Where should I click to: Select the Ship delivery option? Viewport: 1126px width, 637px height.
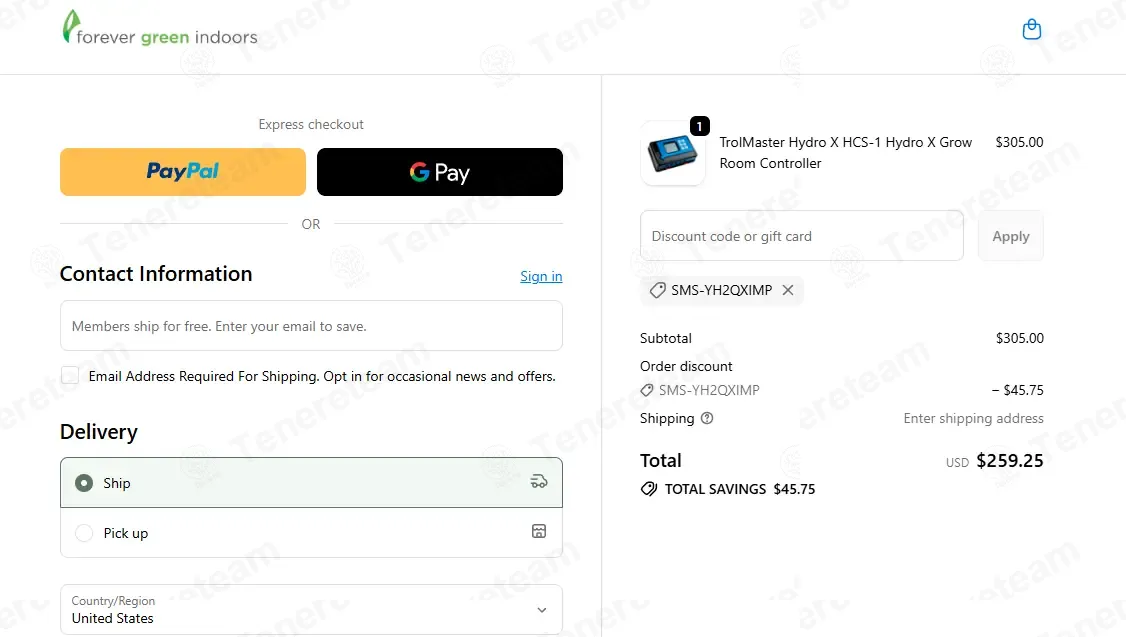[311, 483]
